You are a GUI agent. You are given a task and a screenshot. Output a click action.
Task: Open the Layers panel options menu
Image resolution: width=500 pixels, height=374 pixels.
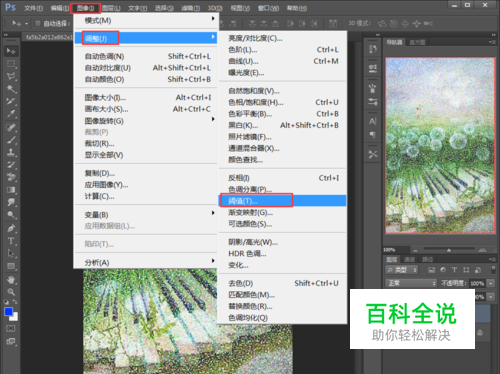[x=492, y=259]
